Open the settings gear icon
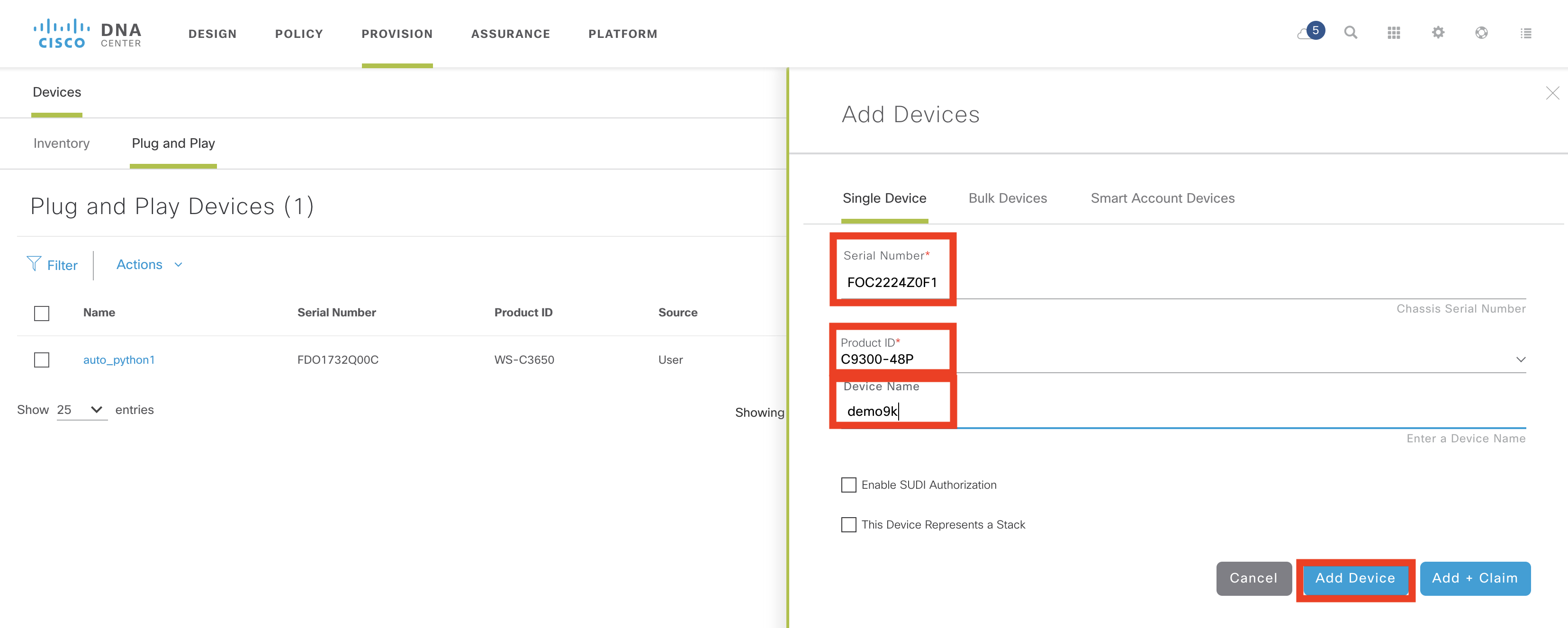 1438,33
